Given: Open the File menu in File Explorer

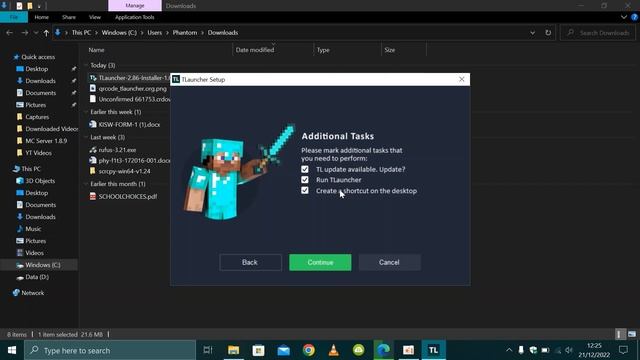Looking at the screenshot, I should click(14, 17).
